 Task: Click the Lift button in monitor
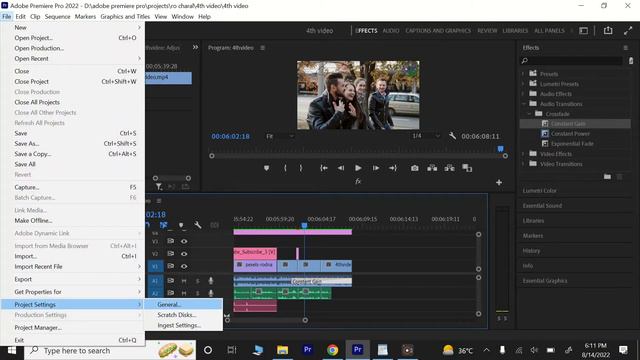click(x=432, y=168)
